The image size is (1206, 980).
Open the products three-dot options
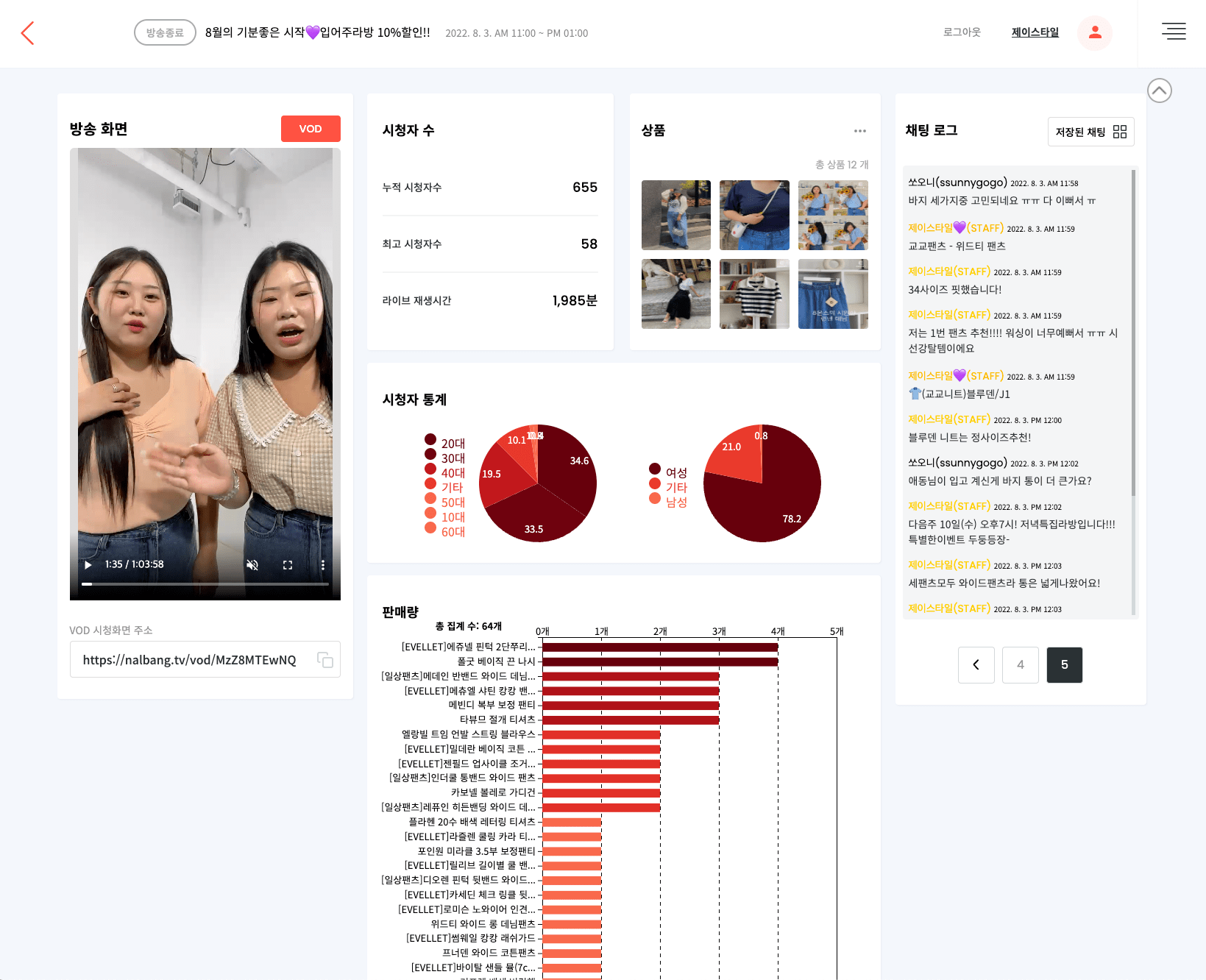click(x=859, y=131)
